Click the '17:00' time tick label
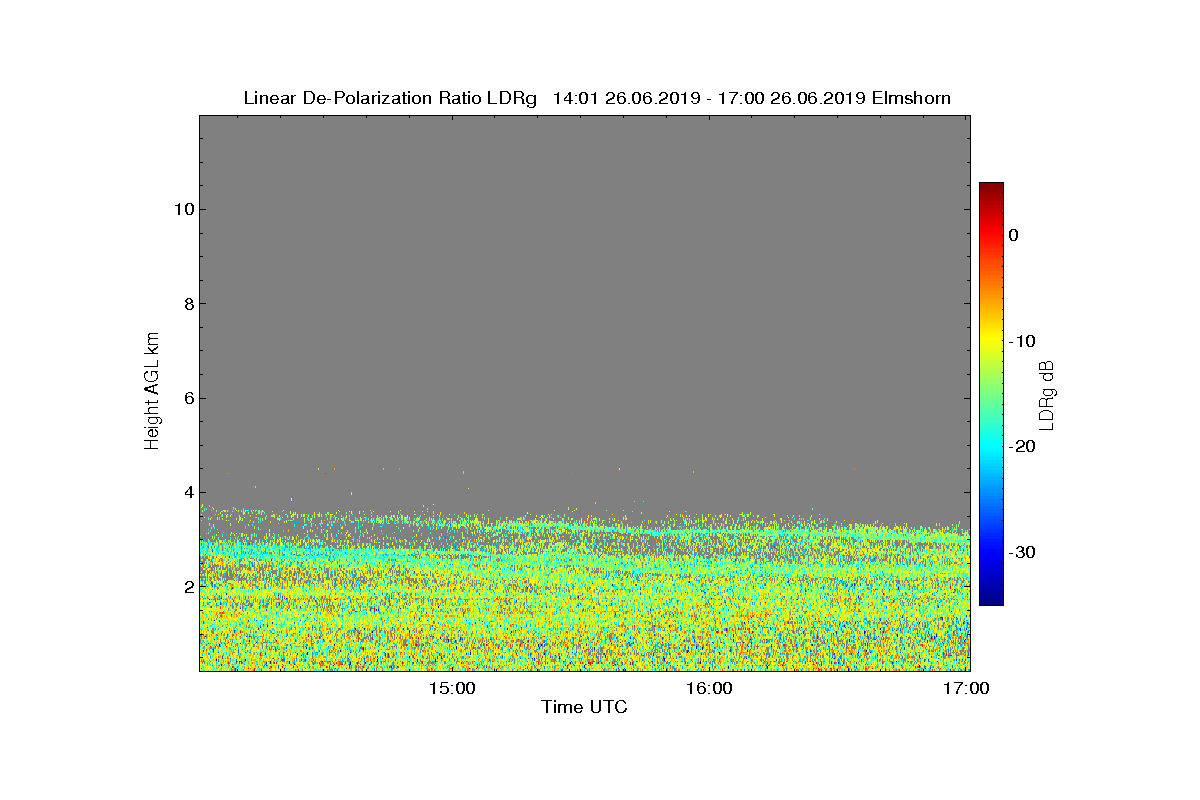The height and width of the screenshot is (800, 1200). [968, 688]
